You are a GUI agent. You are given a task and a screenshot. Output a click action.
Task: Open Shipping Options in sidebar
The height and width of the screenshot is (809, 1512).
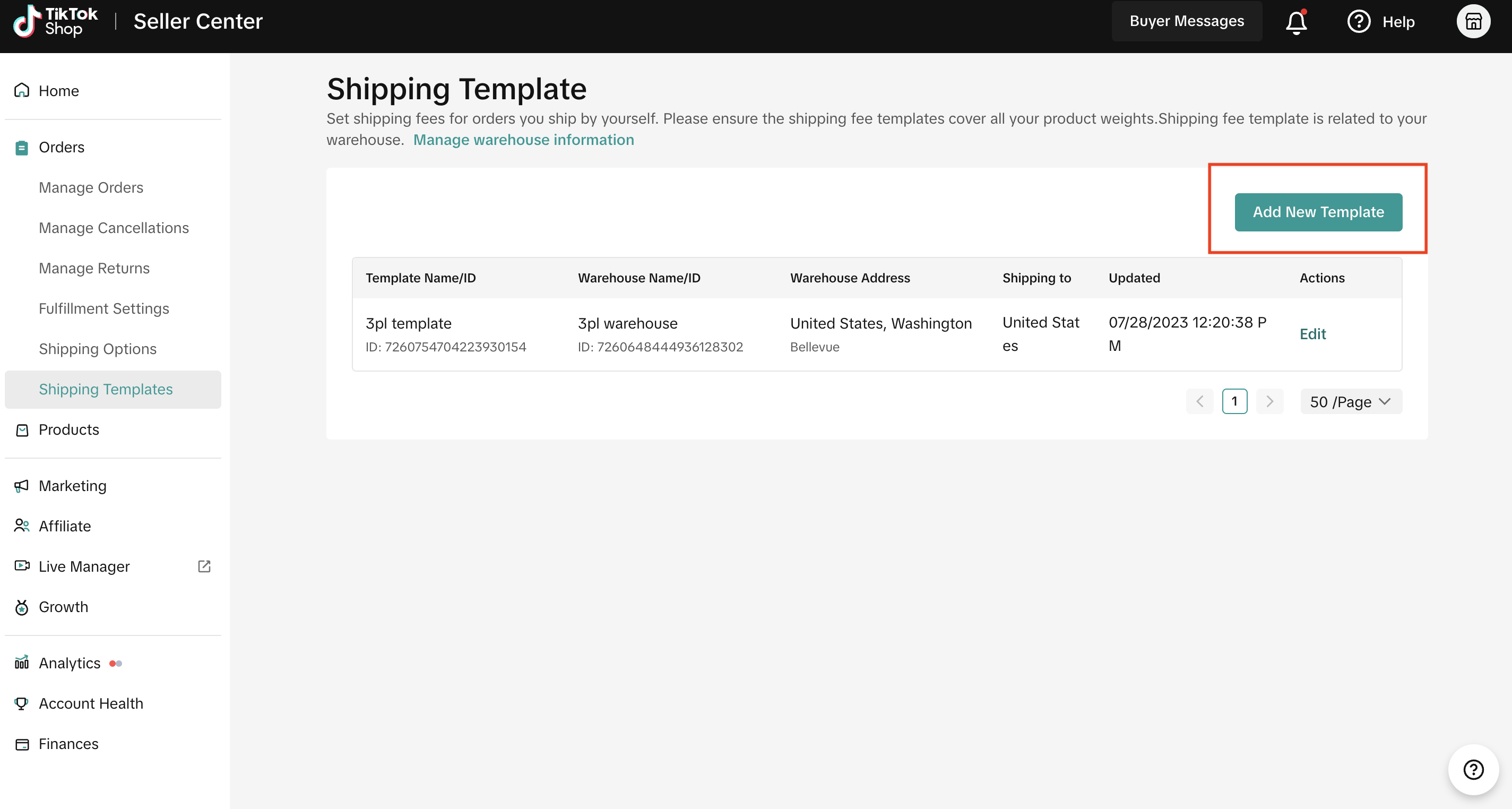[x=98, y=349]
